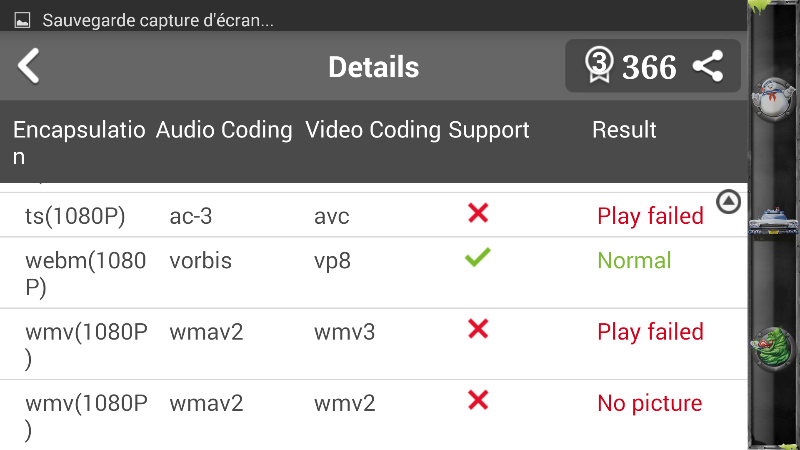Open the Sauvegarde capture d'écran notification
The image size is (800, 450).
172,19
